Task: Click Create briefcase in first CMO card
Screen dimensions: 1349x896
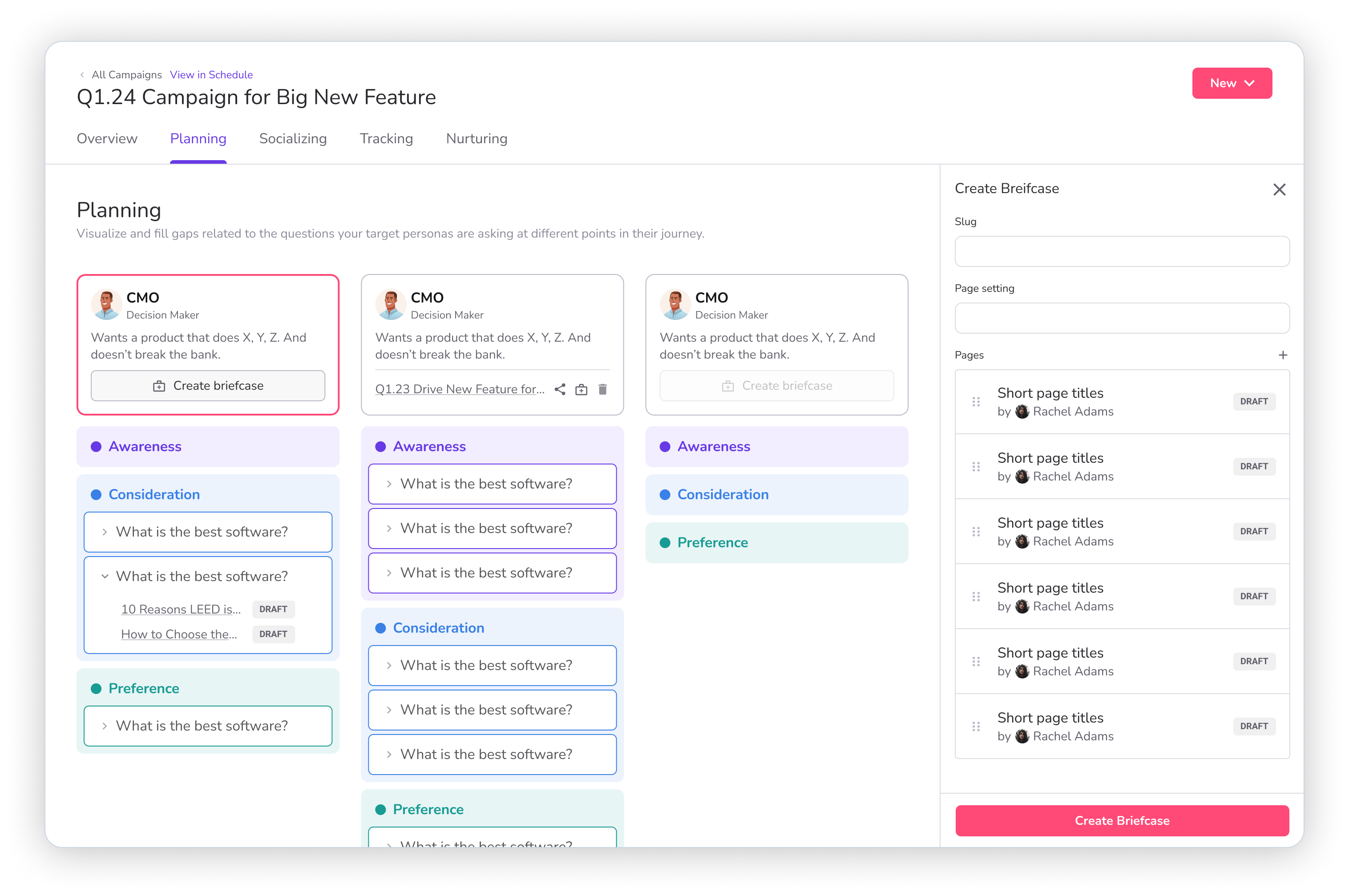Action: (208, 386)
